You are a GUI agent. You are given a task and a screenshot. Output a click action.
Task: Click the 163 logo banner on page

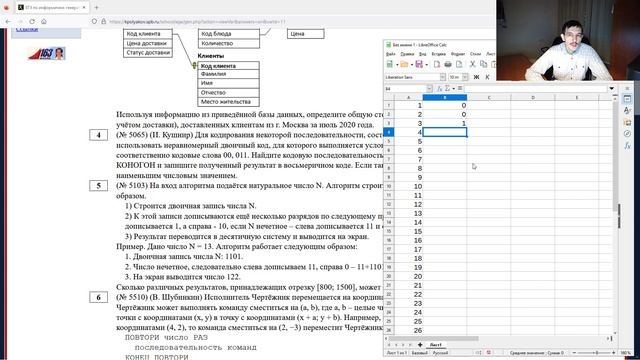(x=47, y=53)
